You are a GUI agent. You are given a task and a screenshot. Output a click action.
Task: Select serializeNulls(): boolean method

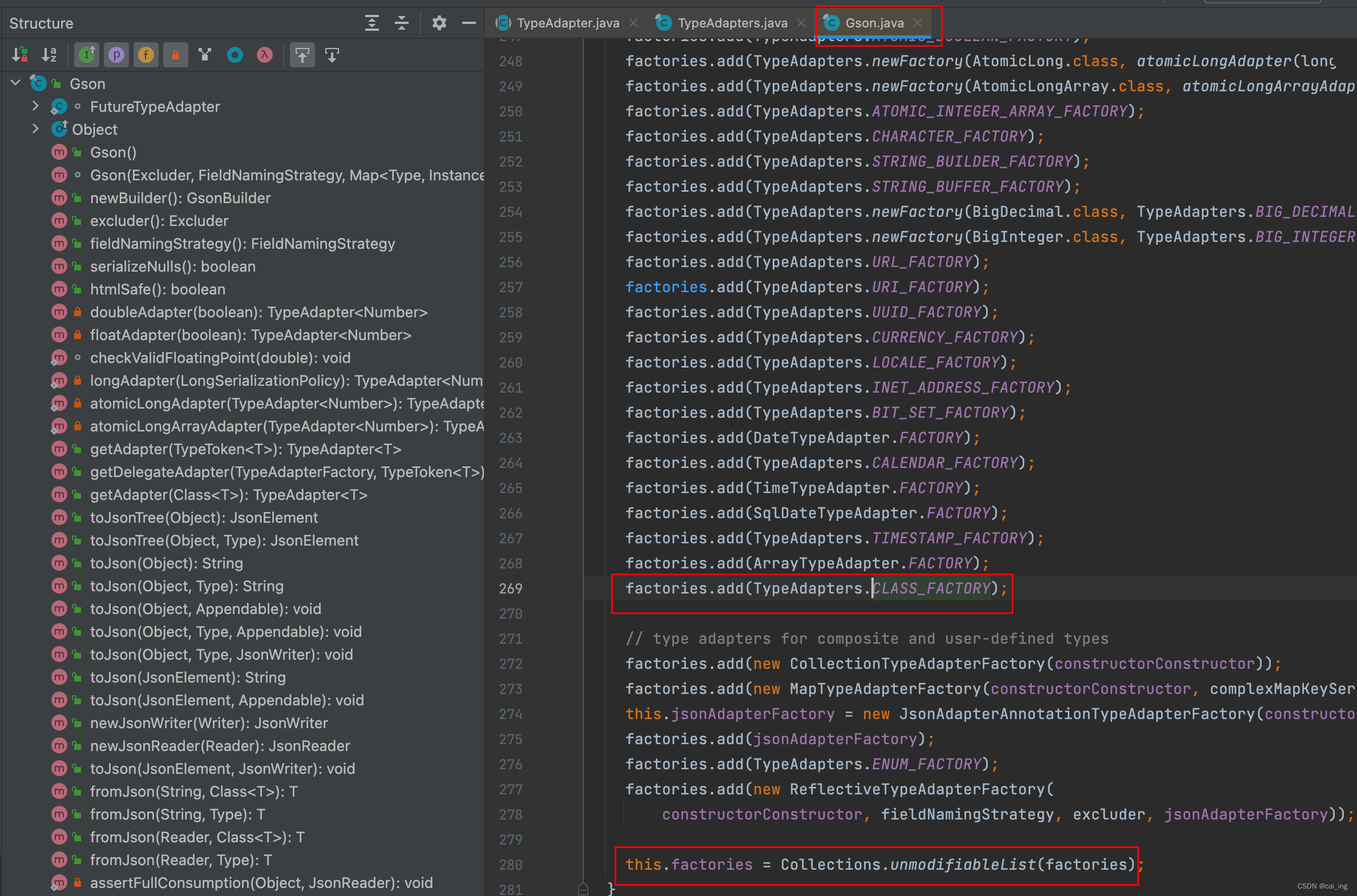pos(172,267)
